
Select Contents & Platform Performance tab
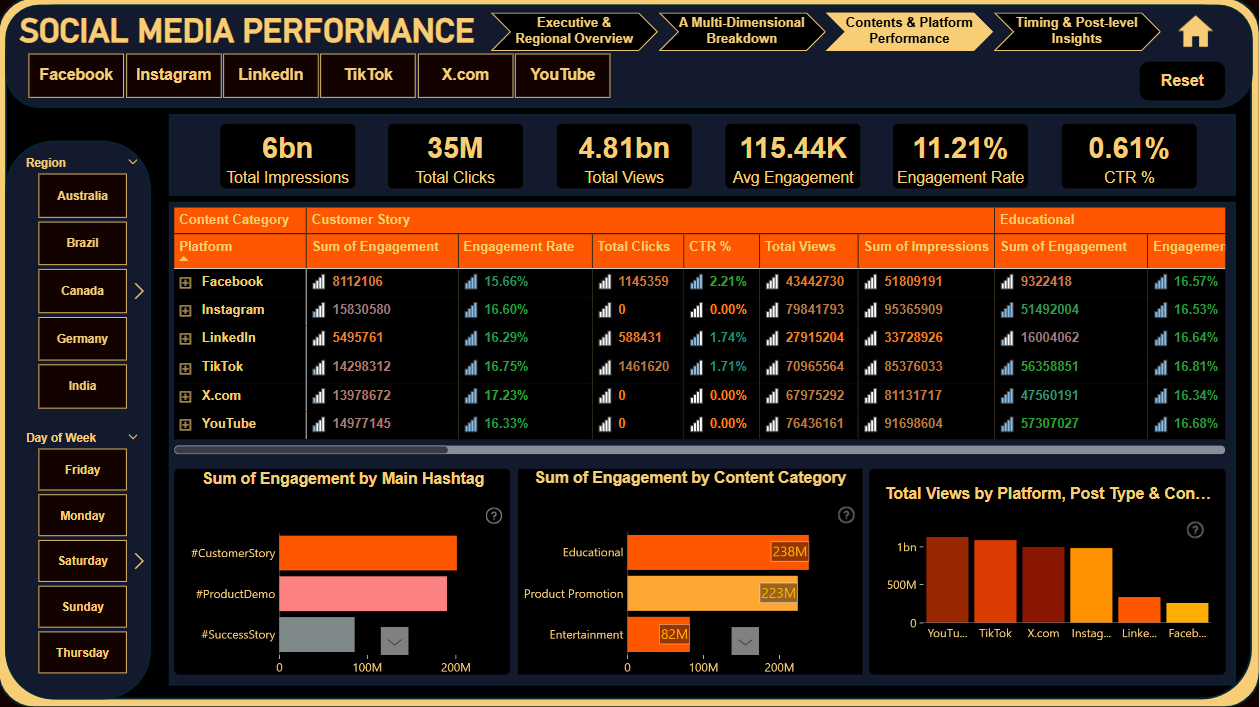click(x=909, y=31)
